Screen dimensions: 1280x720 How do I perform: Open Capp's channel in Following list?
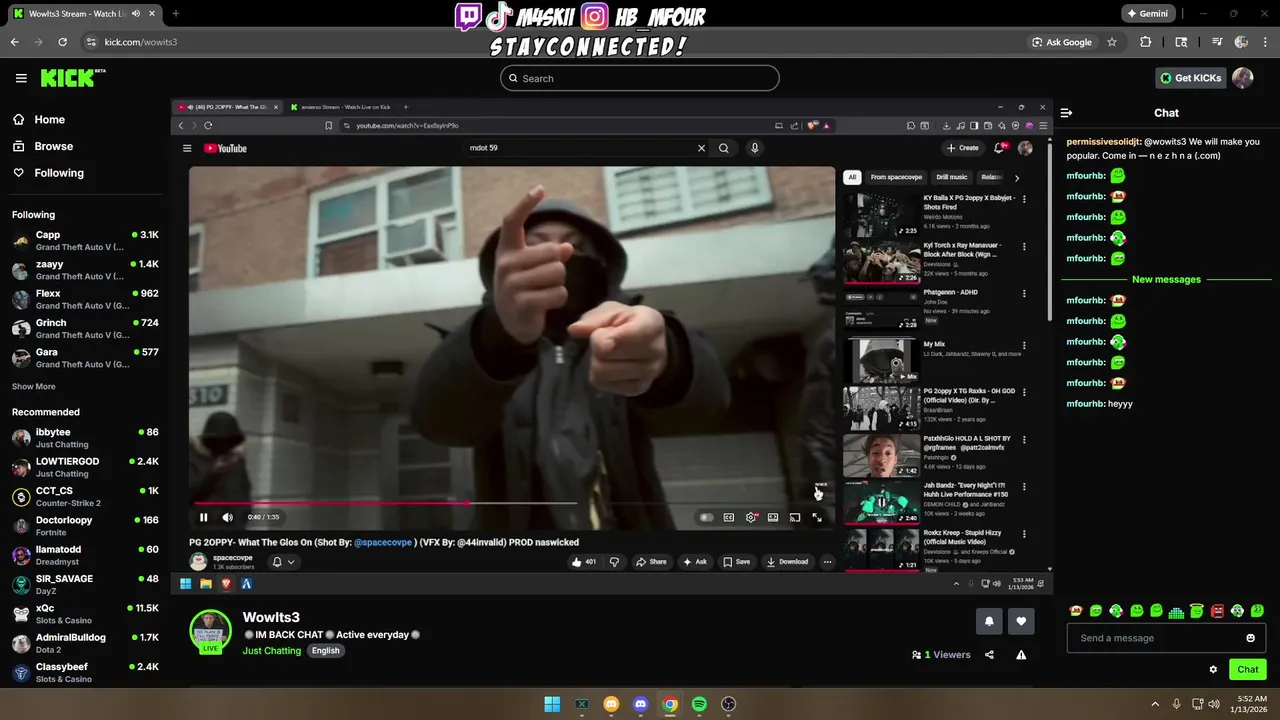[85, 240]
